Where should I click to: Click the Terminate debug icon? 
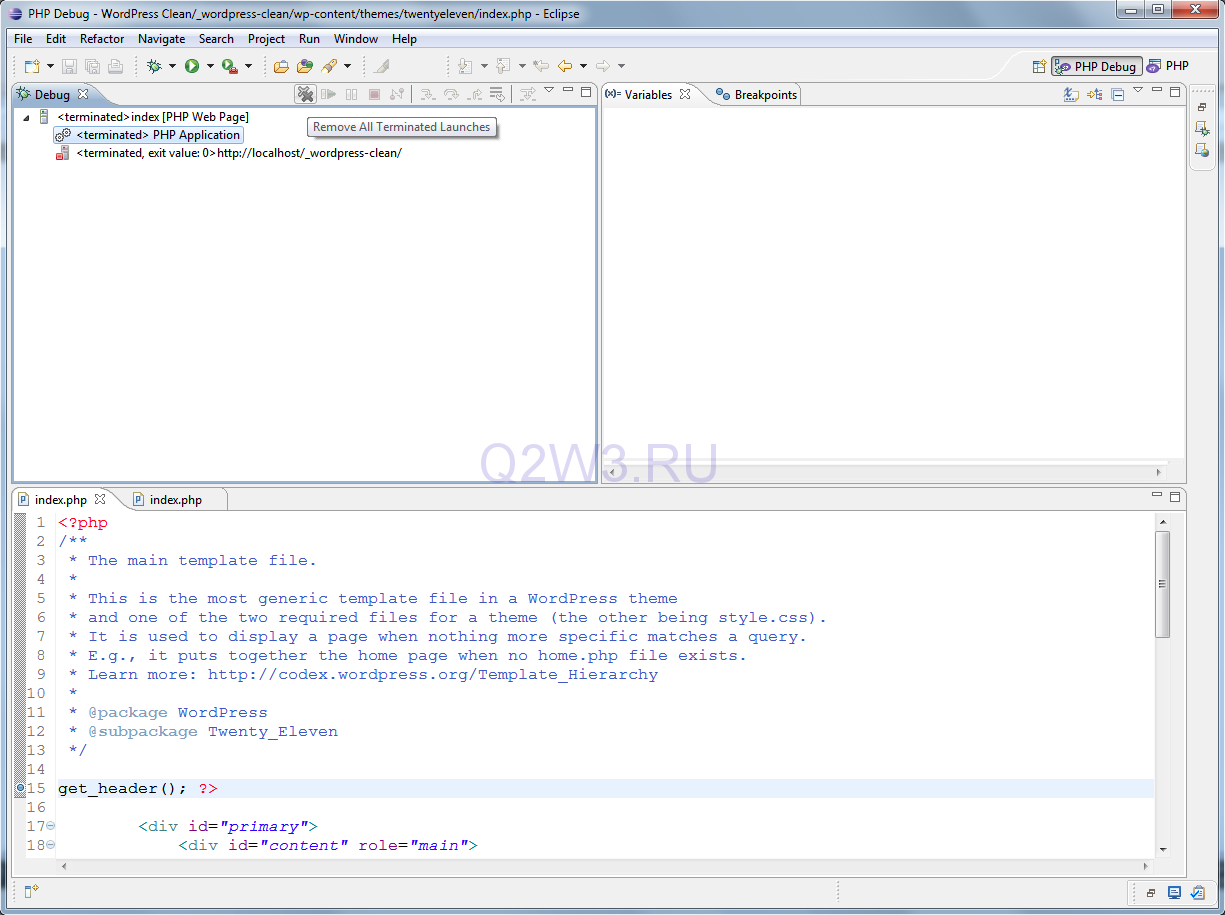point(374,94)
